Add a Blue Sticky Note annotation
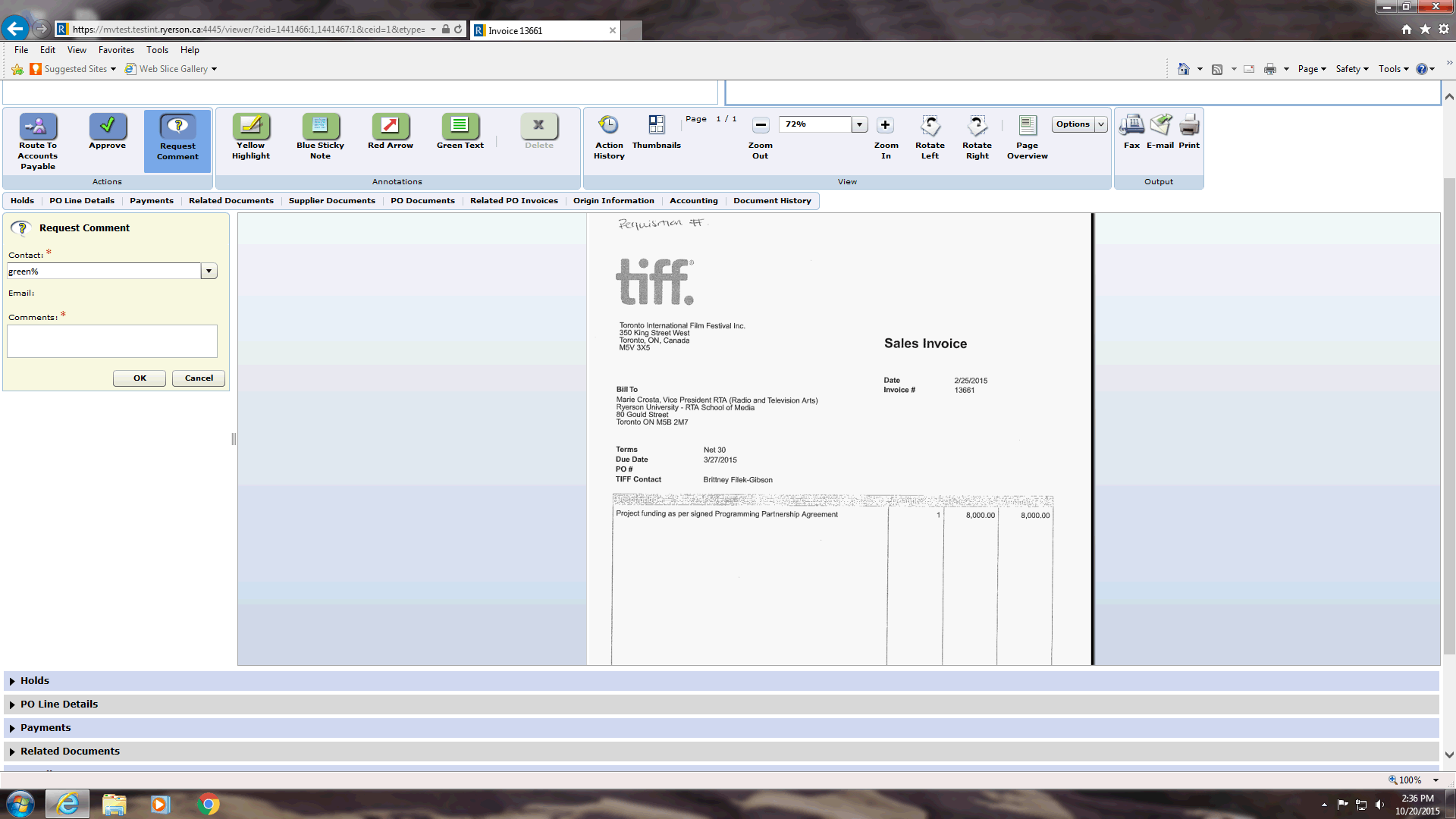Image resolution: width=1456 pixels, height=819 pixels. [320, 126]
